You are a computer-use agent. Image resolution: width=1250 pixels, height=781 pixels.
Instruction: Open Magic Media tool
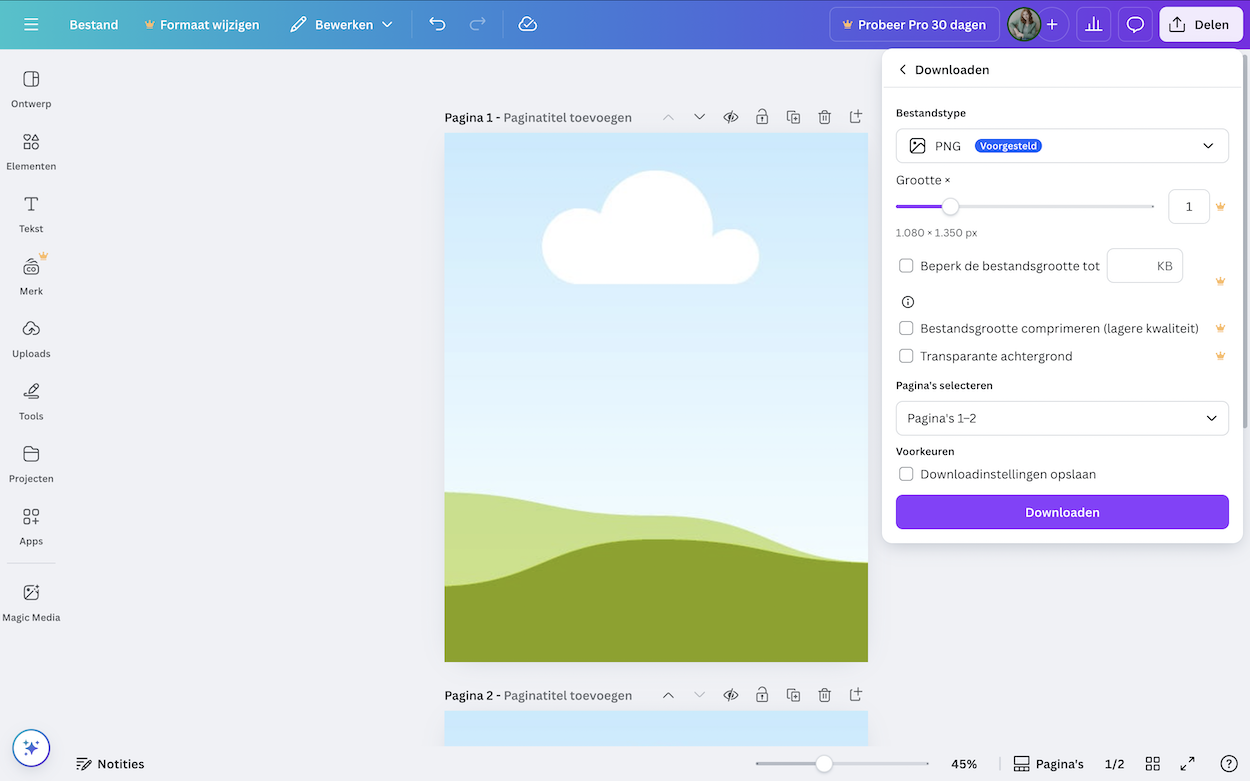[31, 602]
